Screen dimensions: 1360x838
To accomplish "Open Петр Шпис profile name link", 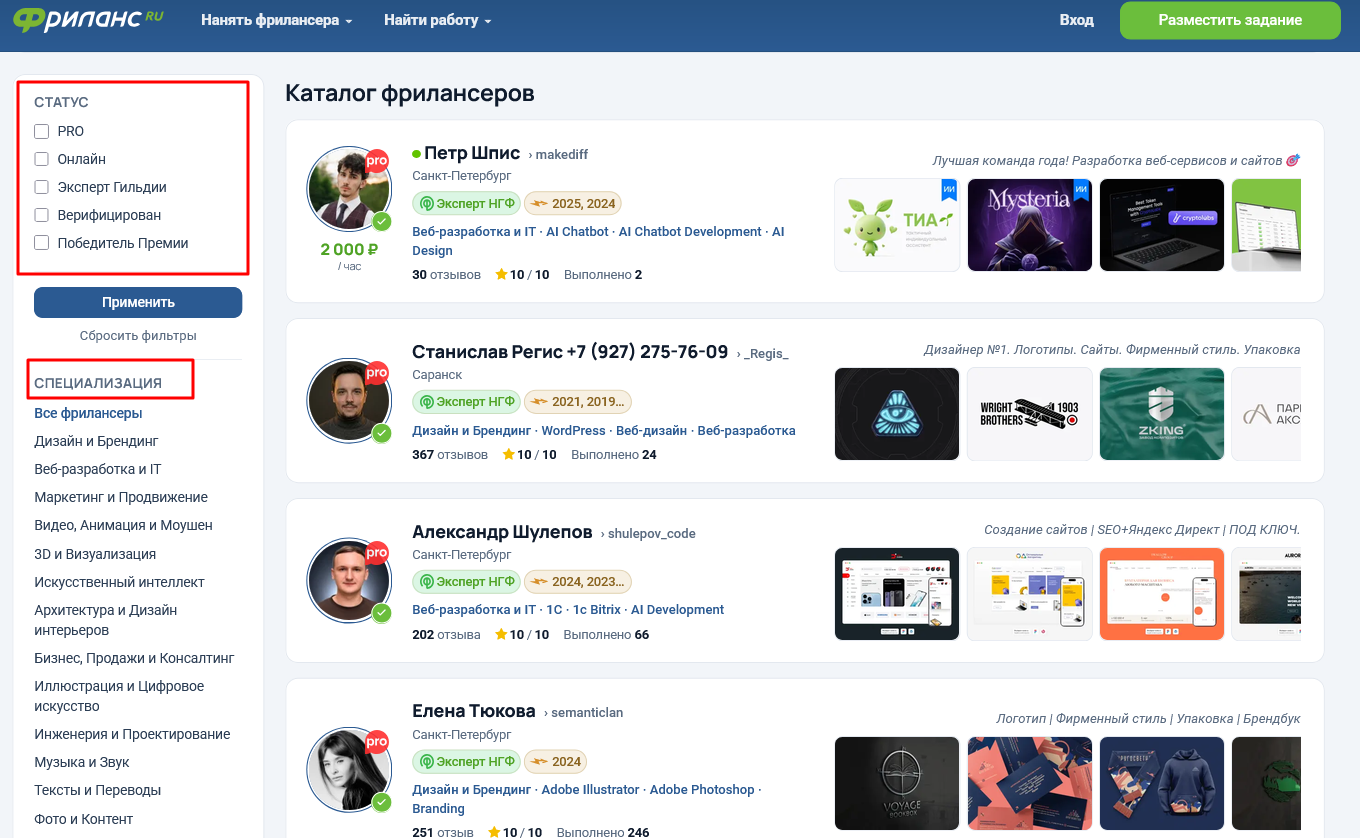I will point(472,153).
